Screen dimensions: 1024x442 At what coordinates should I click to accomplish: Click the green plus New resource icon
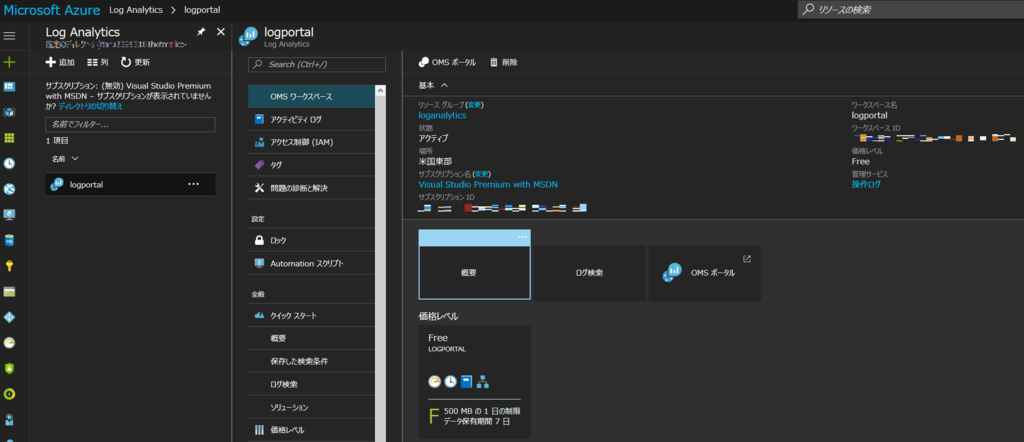[x=9, y=62]
